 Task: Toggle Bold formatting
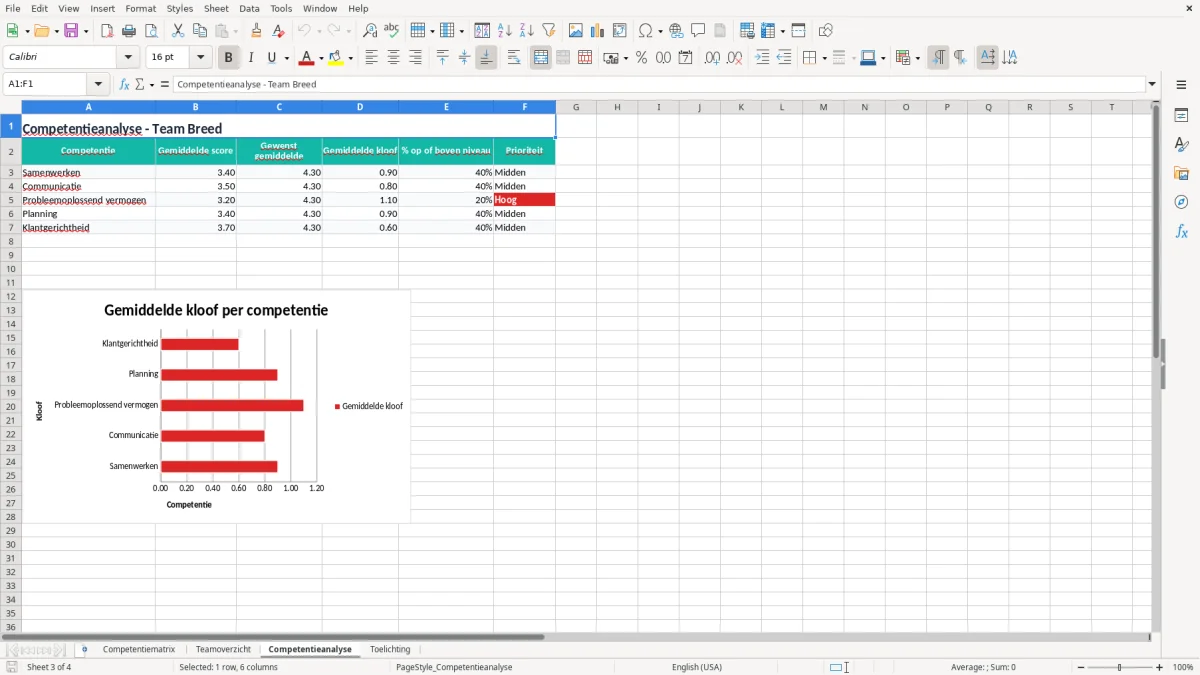(x=228, y=58)
